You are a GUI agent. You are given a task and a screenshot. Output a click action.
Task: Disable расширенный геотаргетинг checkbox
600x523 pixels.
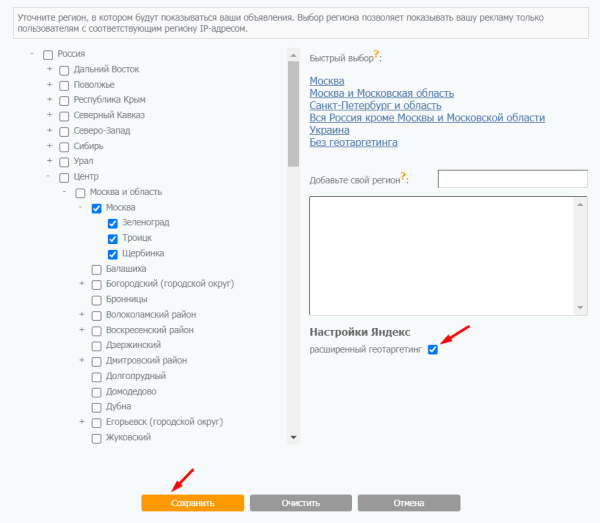coord(432,349)
